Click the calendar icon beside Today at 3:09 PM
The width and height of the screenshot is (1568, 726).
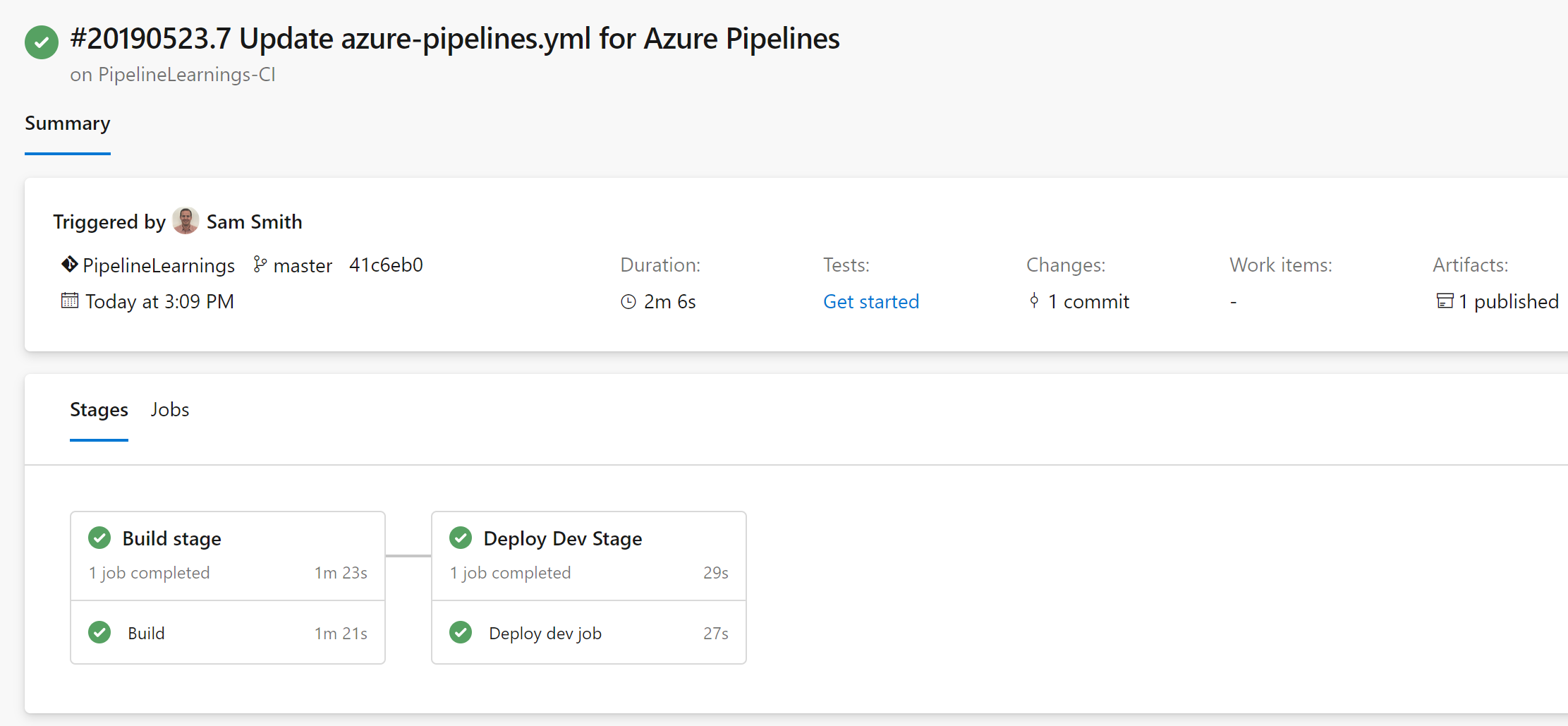coord(69,301)
